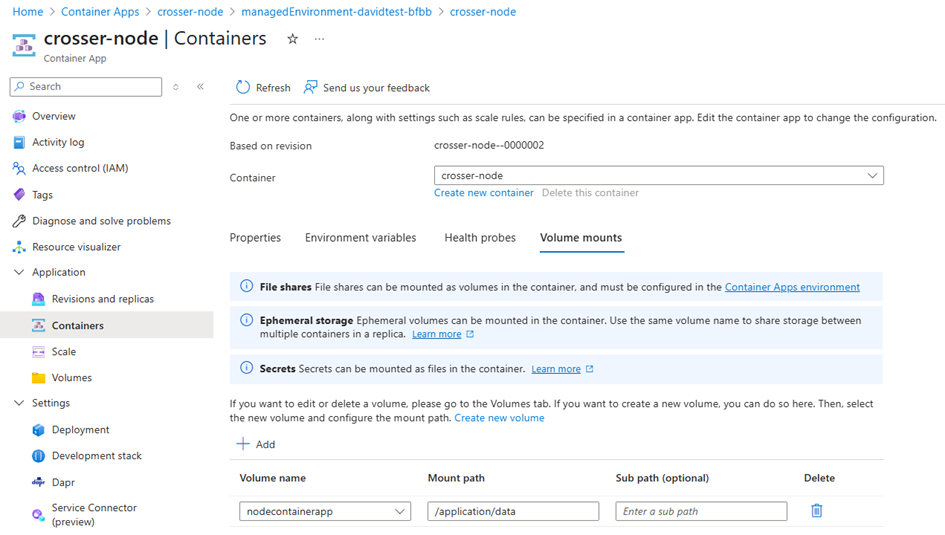Switch to the Environment variables tab
Image resolution: width=945 pixels, height=535 pixels.
click(x=360, y=237)
